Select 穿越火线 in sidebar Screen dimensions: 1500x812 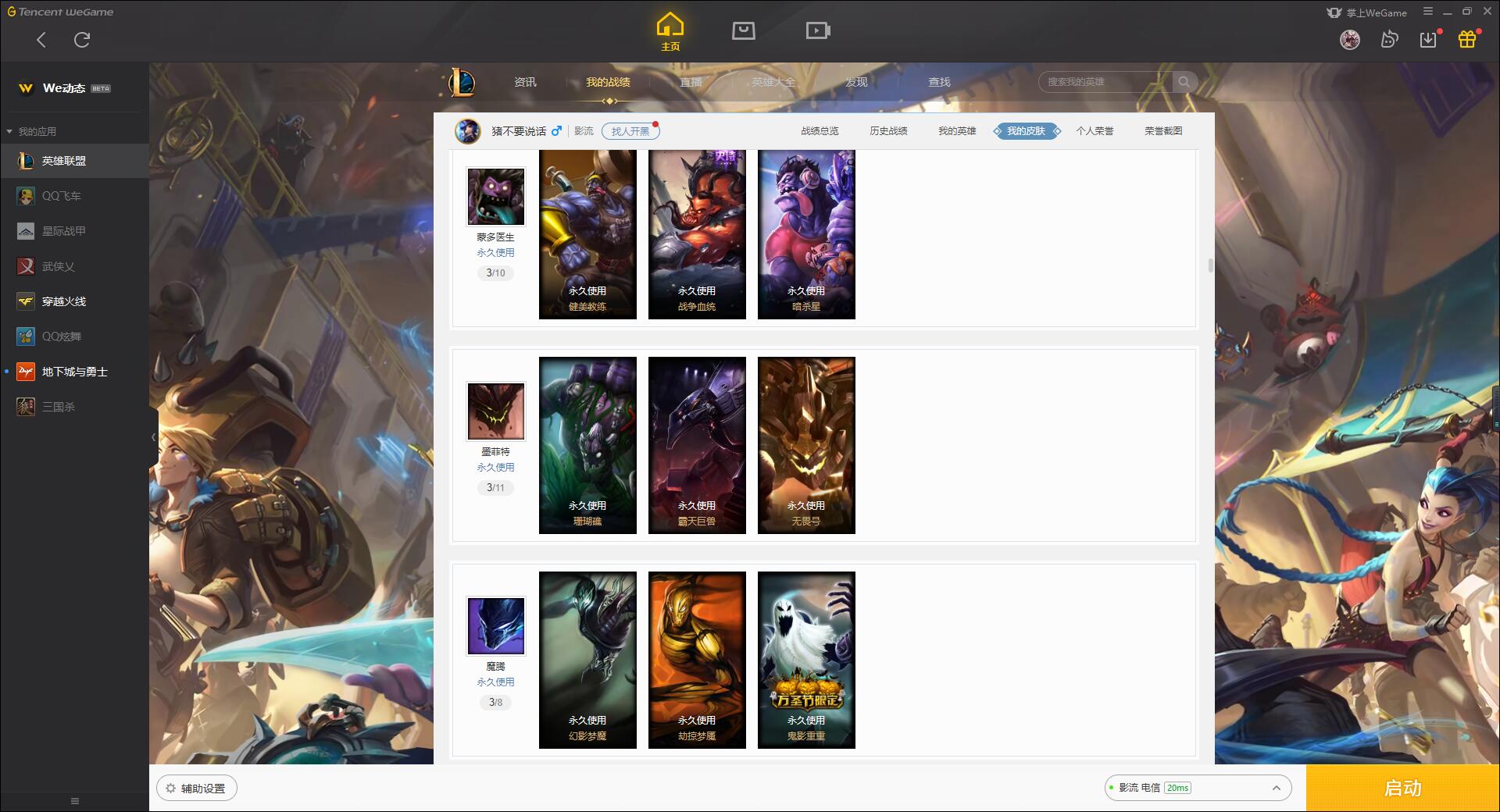coord(74,301)
